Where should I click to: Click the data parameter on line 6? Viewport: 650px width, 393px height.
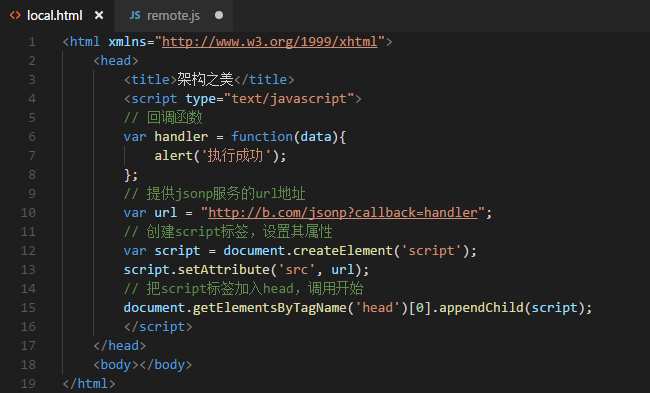click(316, 136)
